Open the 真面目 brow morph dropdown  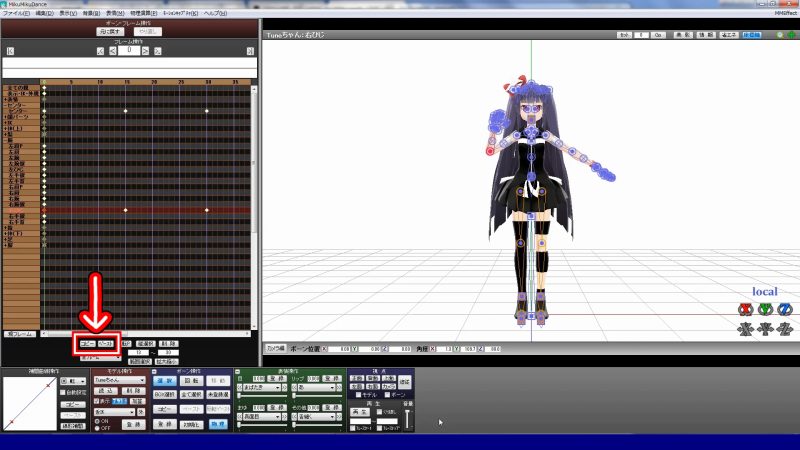click(262, 417)
